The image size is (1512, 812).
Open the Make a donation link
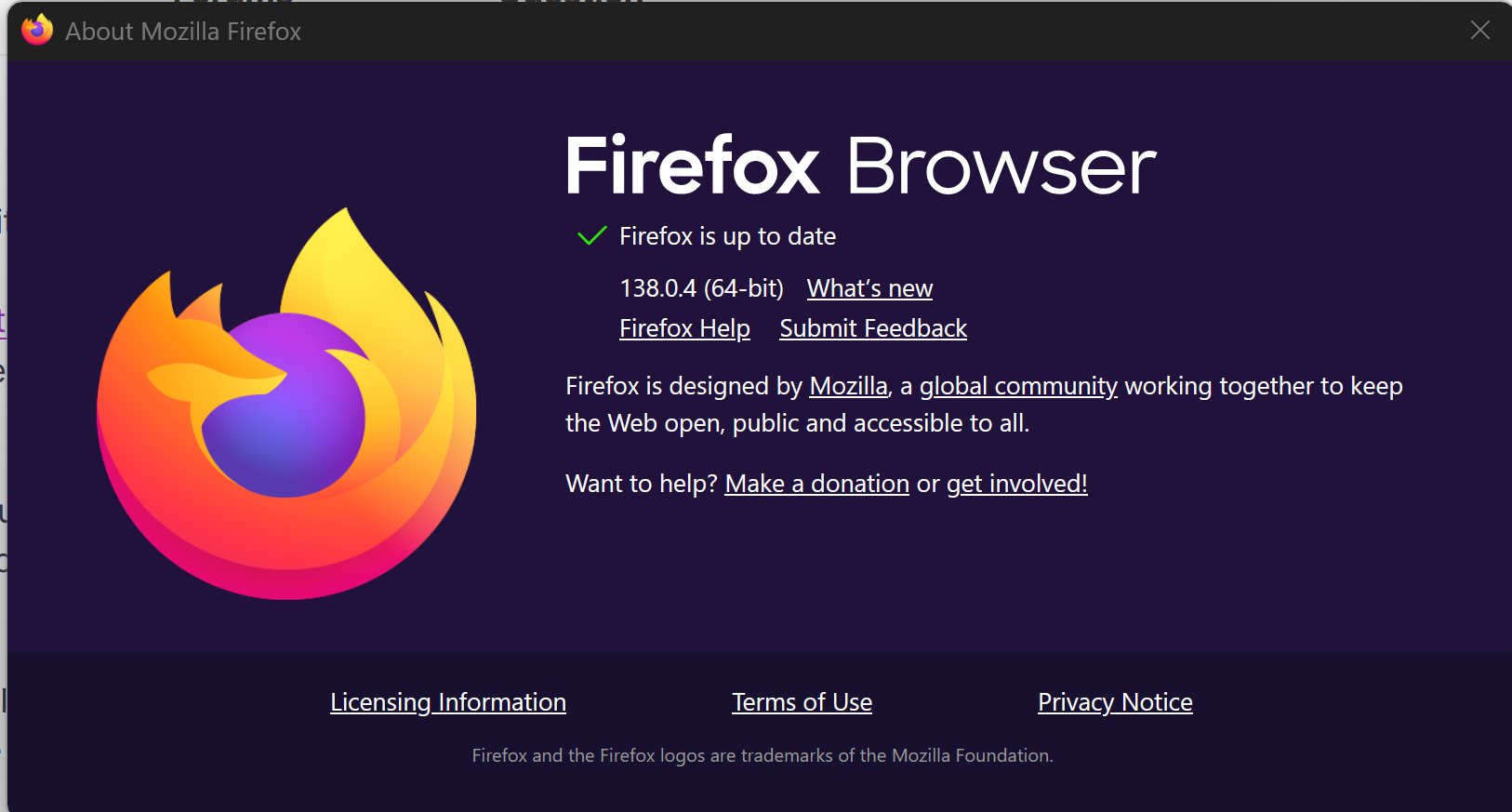click(816, 484)
